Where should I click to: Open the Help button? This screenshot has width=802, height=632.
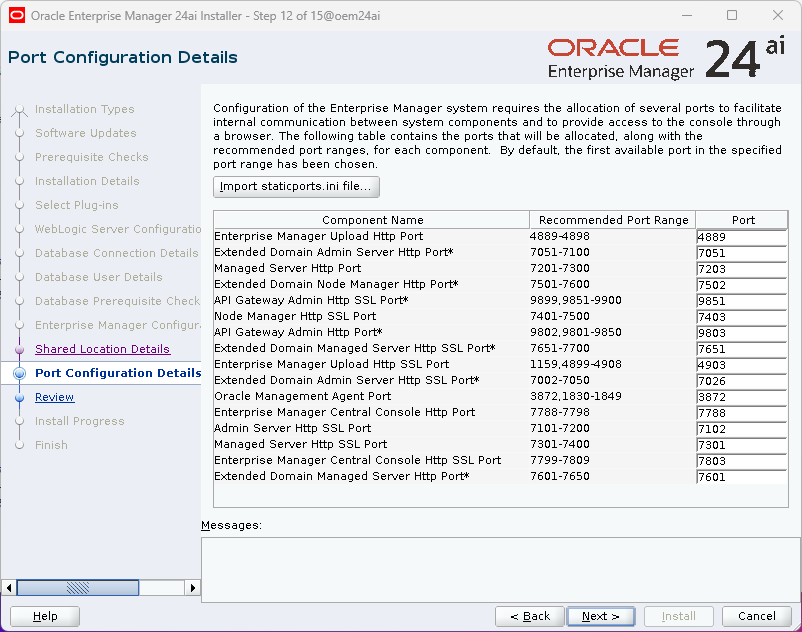[46, 616]
